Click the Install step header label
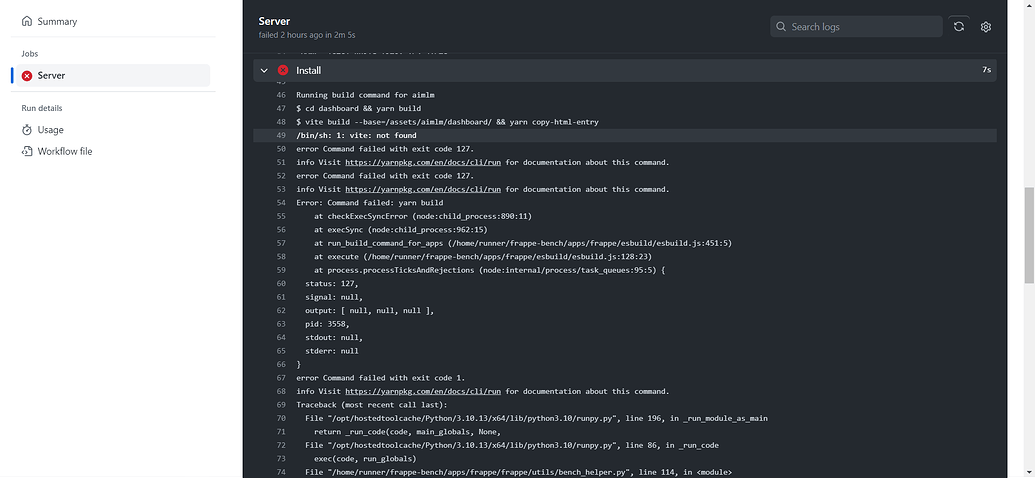The image size is (1035, 478). coord(308,71)
